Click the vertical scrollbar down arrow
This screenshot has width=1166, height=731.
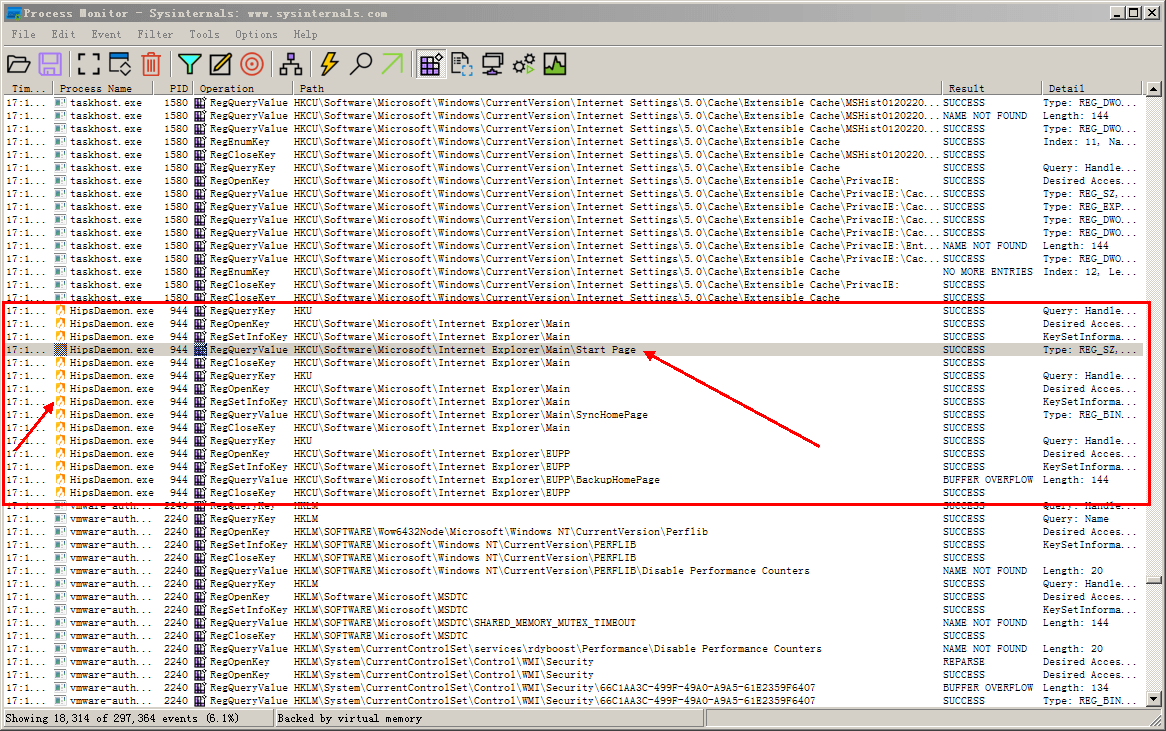[1155, 699]
